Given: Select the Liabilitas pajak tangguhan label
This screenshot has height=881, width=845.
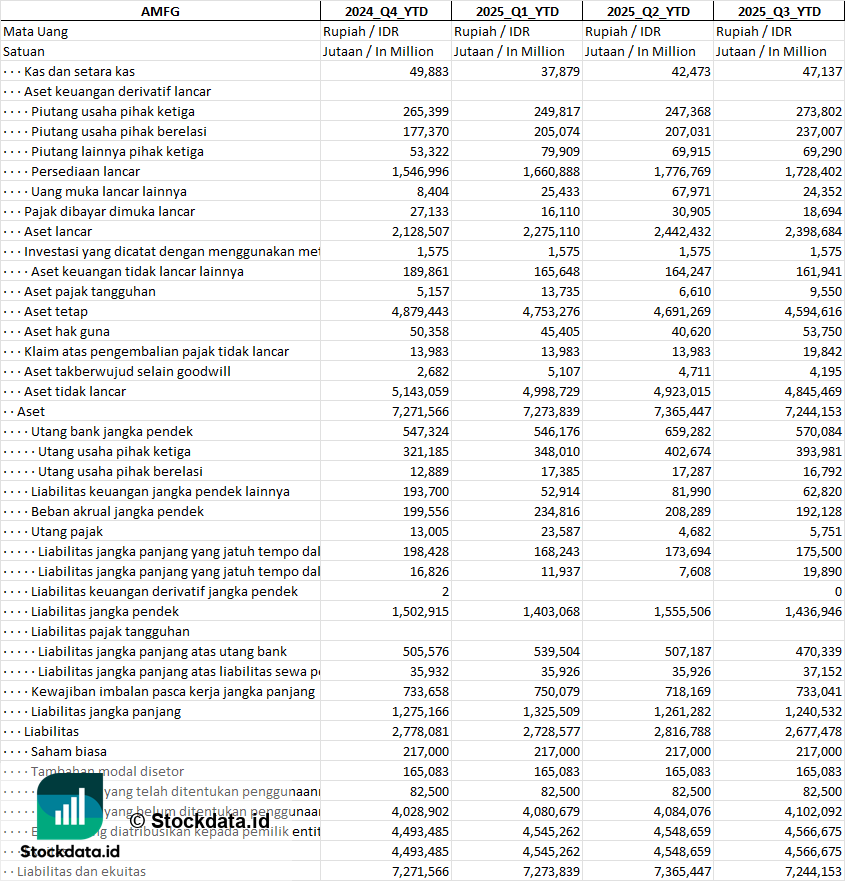Looking at the screenshot, I should click(x=110, y=632).
